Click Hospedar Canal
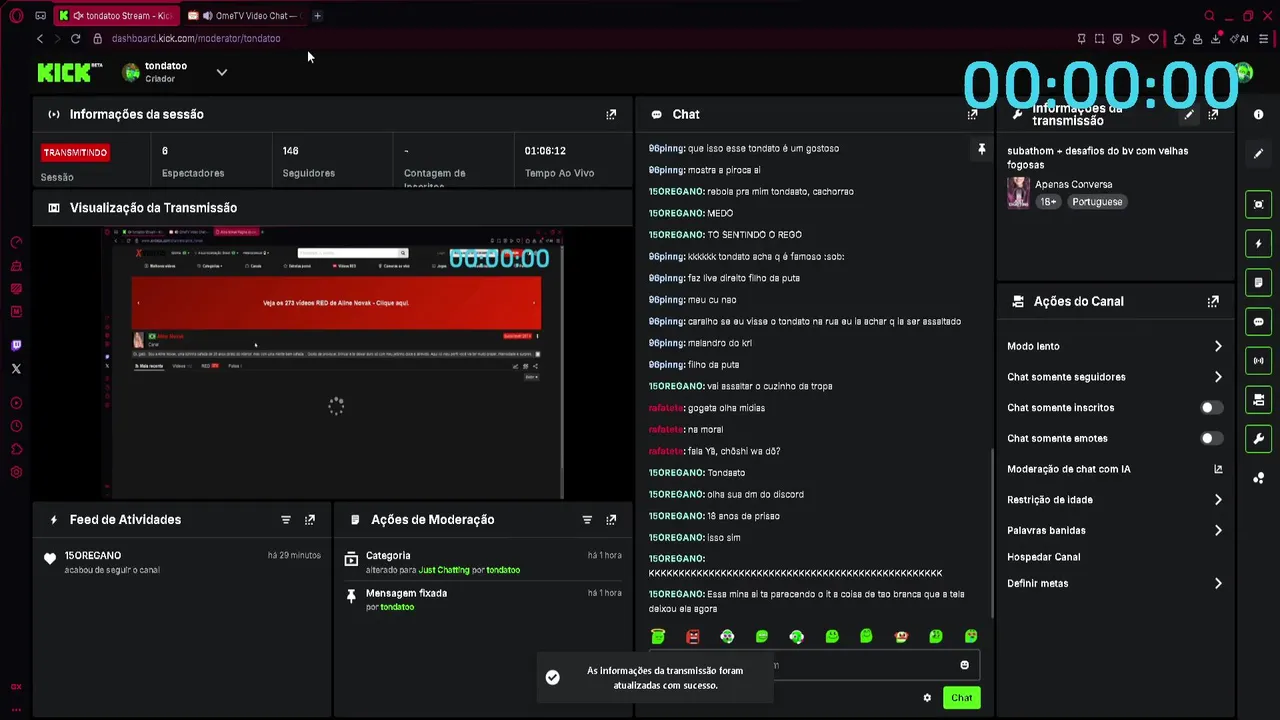1280x720 pixels. 1043,557
